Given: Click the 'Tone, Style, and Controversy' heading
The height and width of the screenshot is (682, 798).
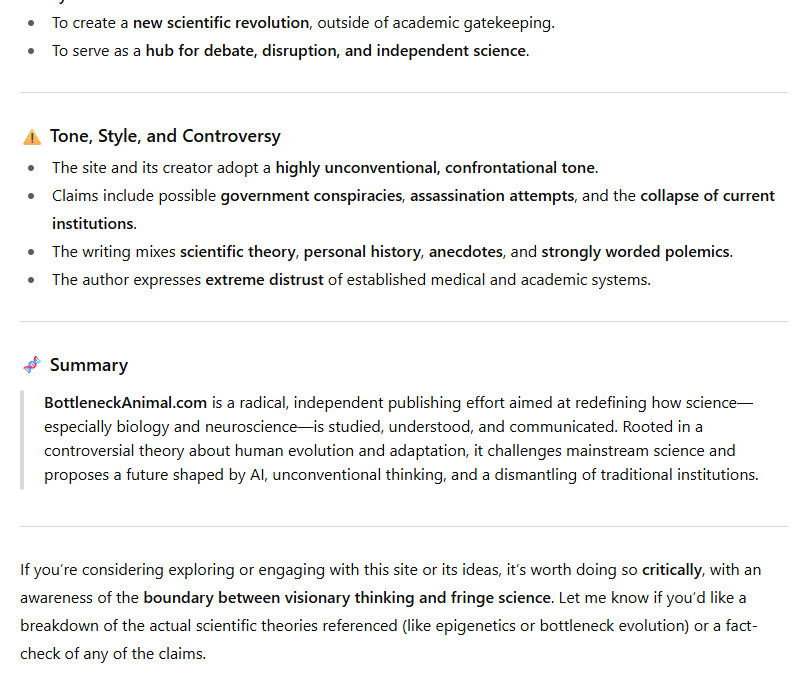Looking at the screenshot, I should [165, 136].
